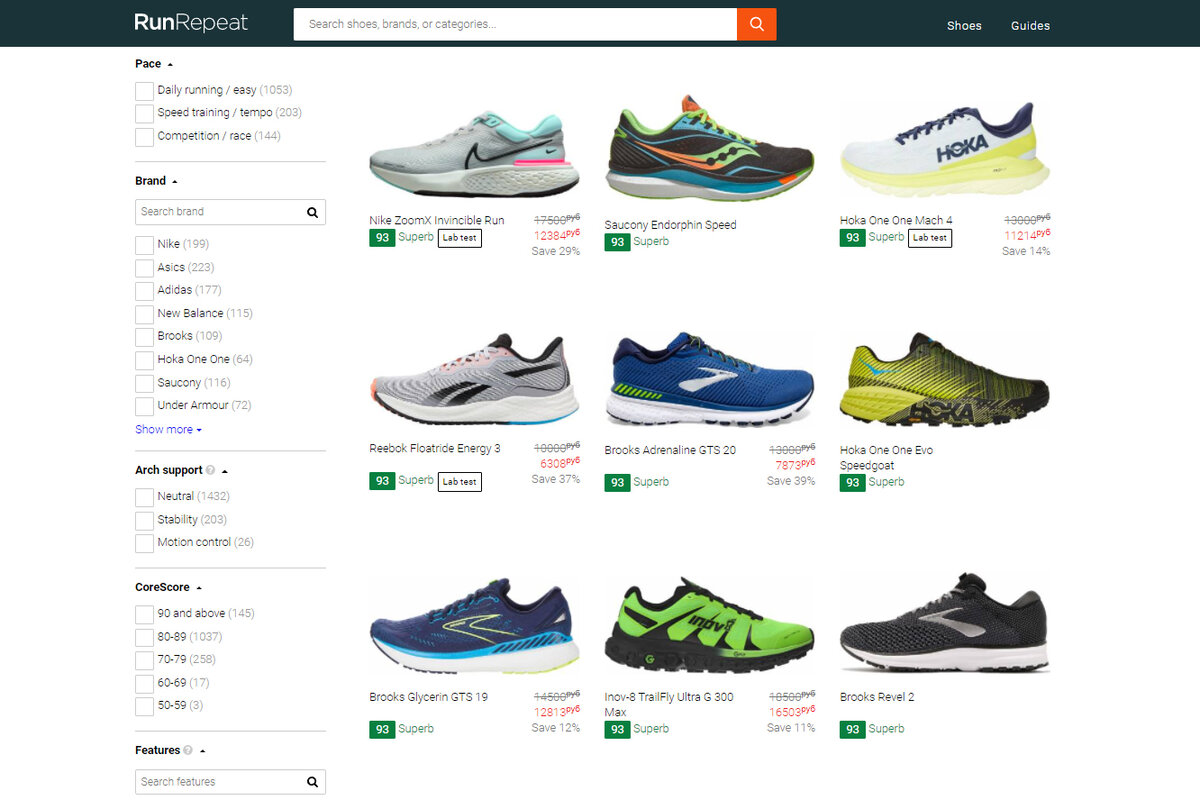
Task: Focus the Search features field
Action: tap(220, 782)
